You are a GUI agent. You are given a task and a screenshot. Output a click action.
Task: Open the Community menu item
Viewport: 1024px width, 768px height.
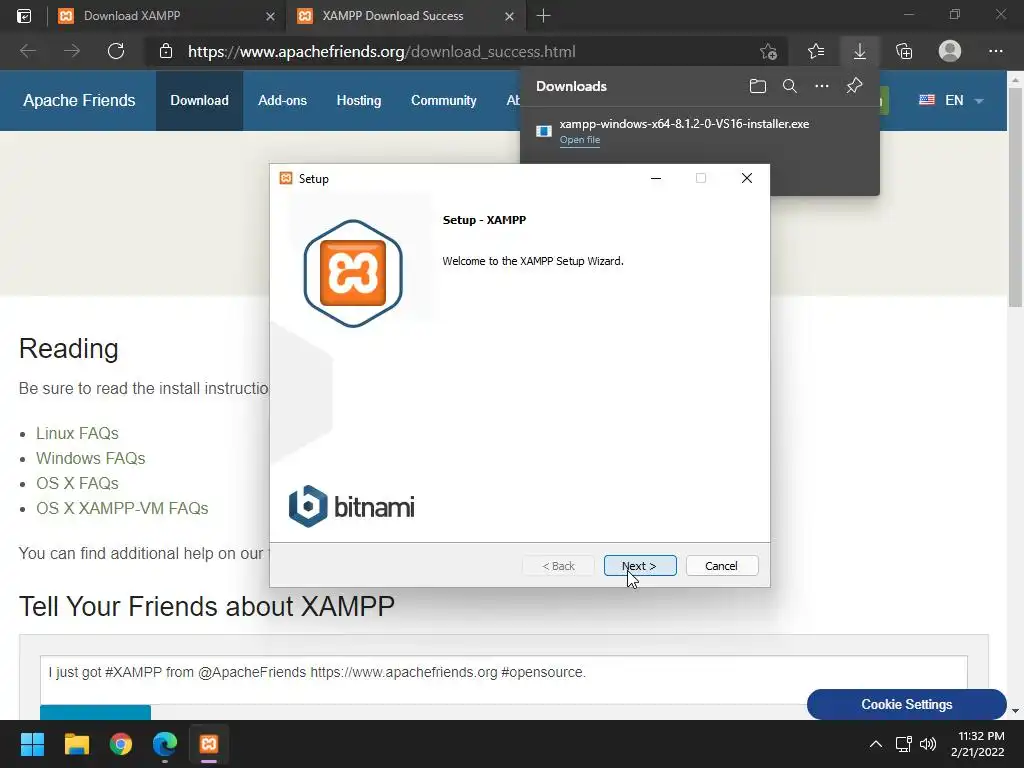(x=443, y=101)
